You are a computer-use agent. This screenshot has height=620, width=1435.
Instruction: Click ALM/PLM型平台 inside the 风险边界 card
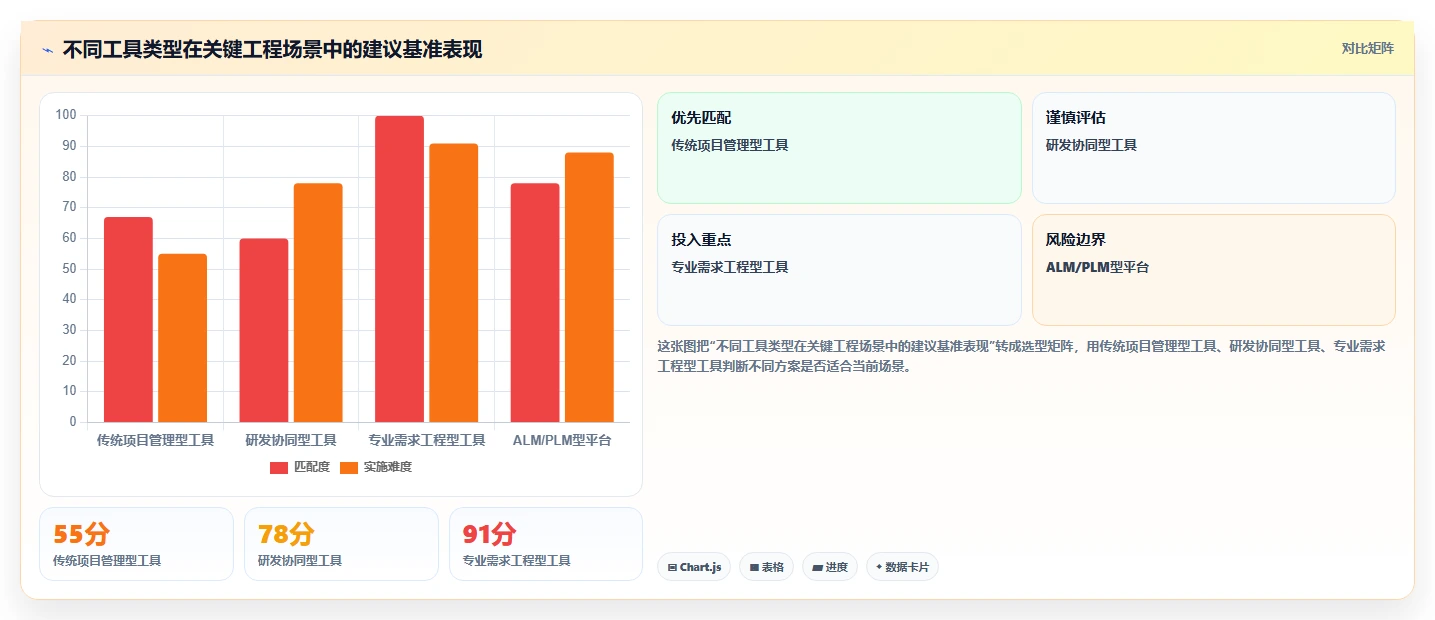click(x=1097, y=267)
